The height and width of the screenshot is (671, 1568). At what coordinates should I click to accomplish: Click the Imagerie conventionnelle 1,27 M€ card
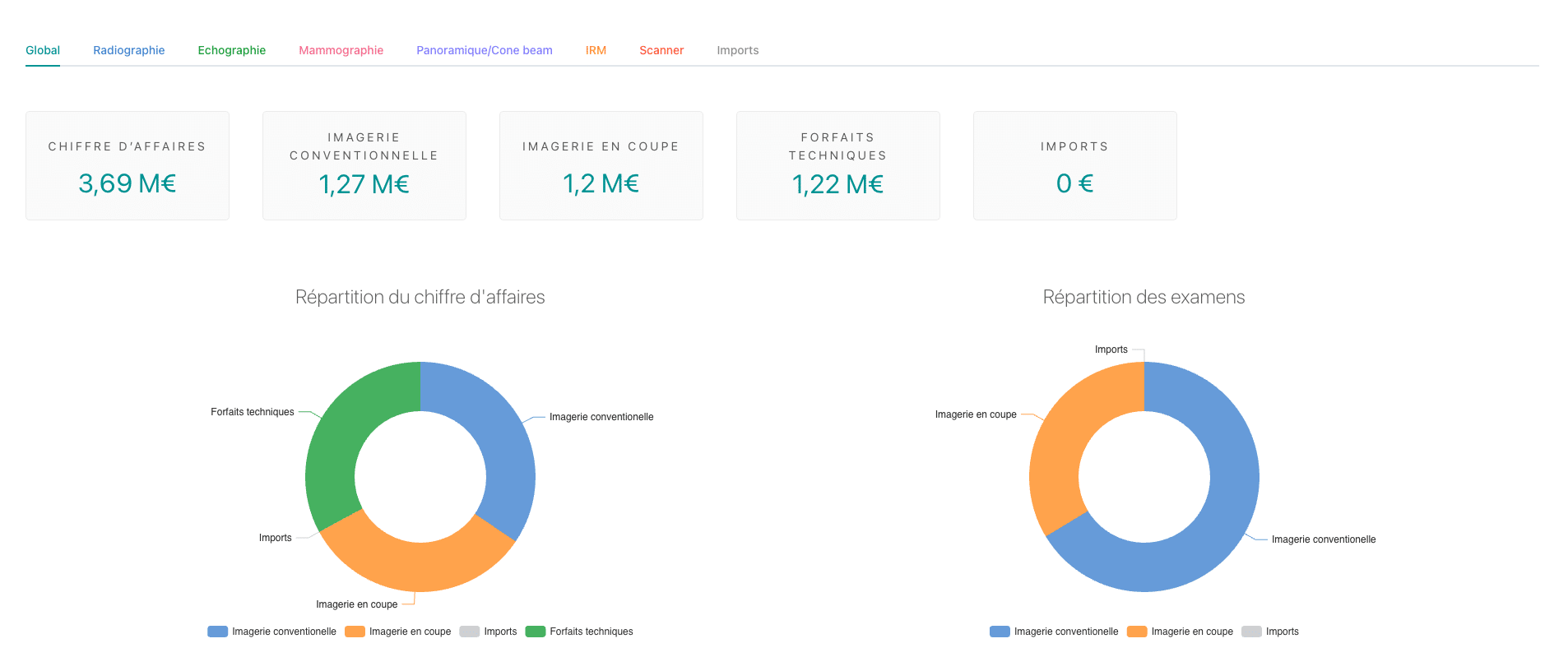(x=364, y=165)
